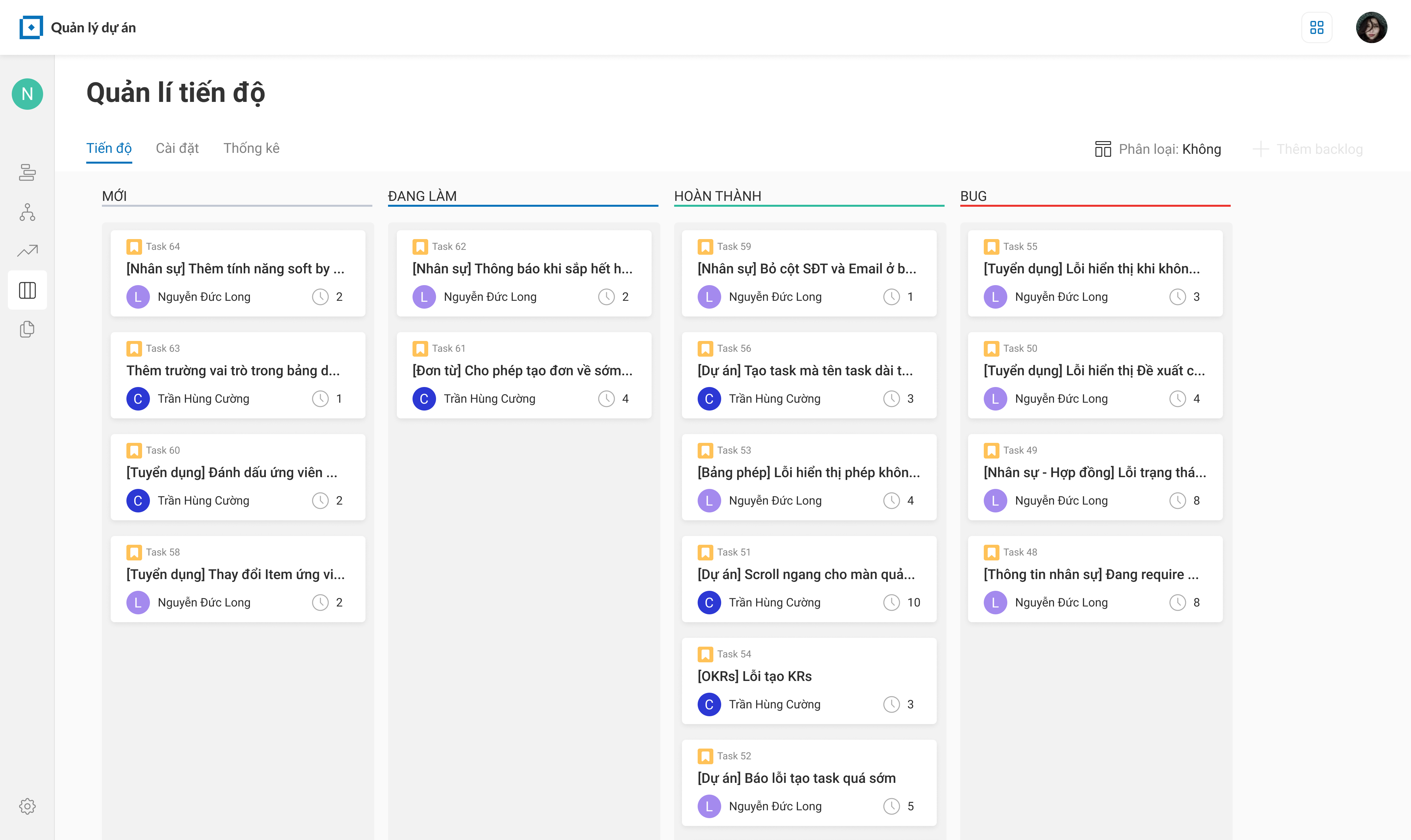Open Task 50 Lỗi hiển thị Đề xuất title
The width and height of the screenshot is (1411, 840).
[1094, 370]
